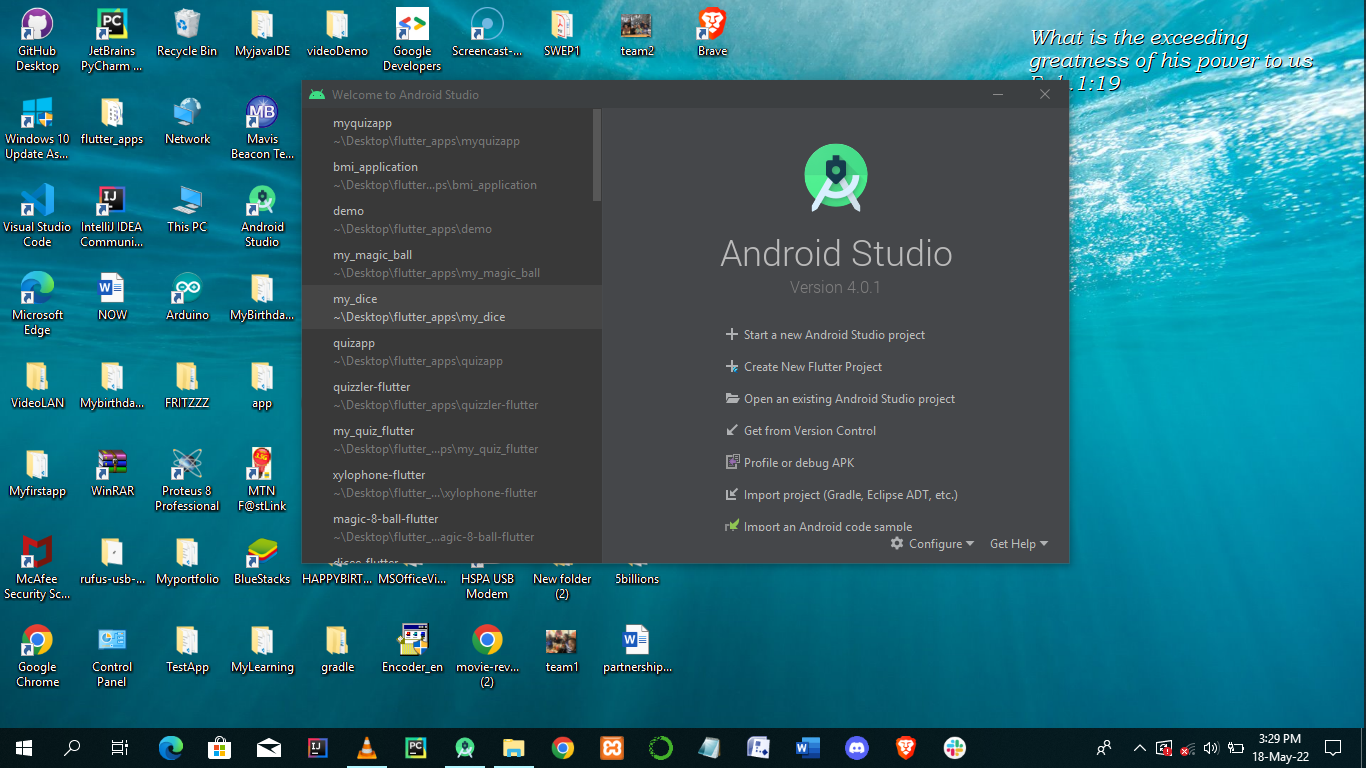Screen dimensions: 1366x768
Task: Open the partnership Word document on desktop
Action: [637, 650]
